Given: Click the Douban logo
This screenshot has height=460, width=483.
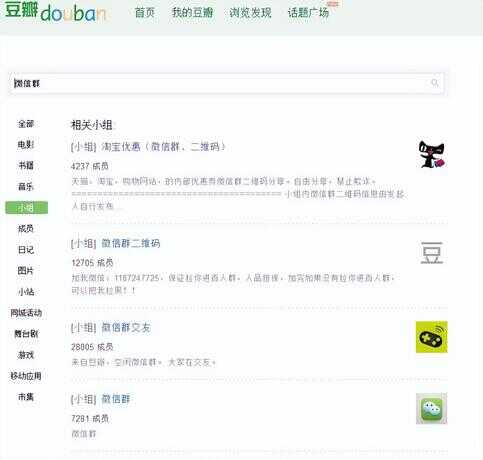Looking at the screenshot, I should (55, 12).
